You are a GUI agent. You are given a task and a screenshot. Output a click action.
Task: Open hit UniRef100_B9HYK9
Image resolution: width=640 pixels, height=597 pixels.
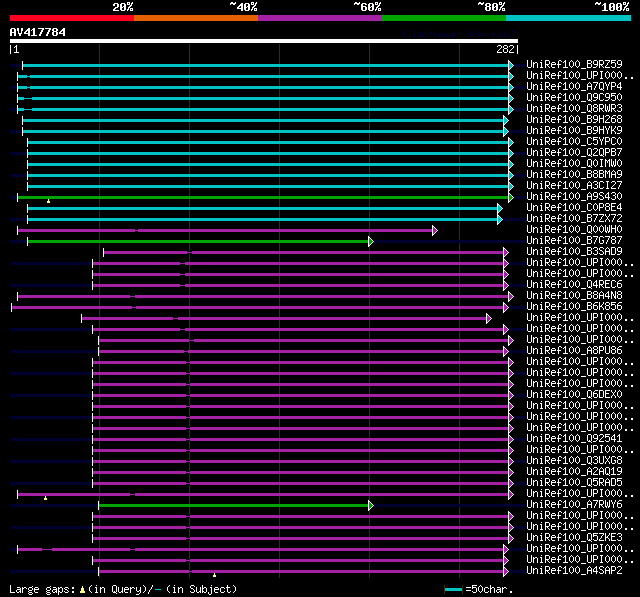tap(574, 131)
